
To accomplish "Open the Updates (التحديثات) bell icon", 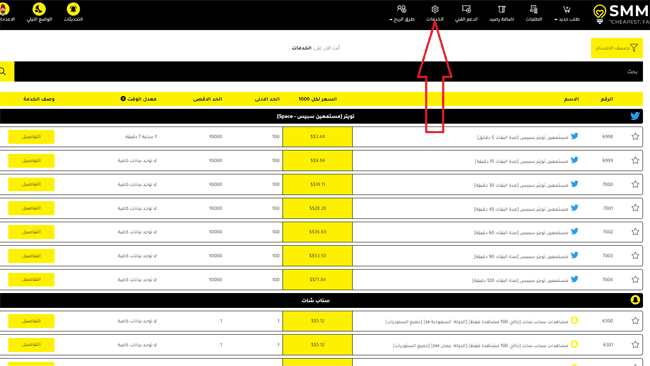I will (73, 12).
